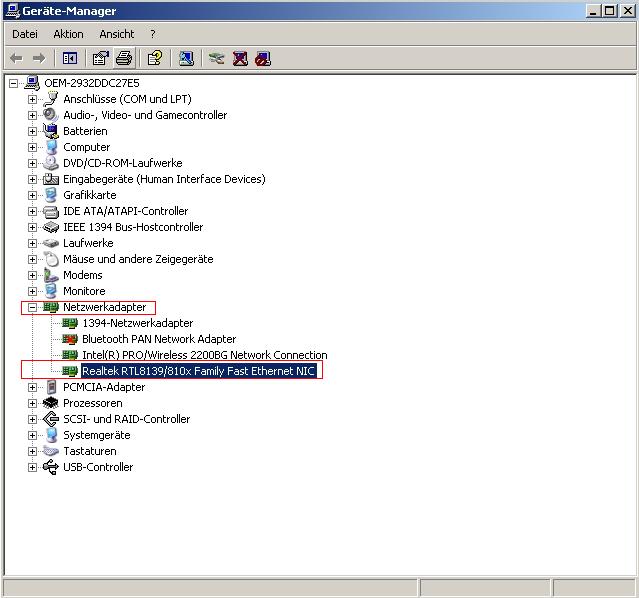This screenshot has width=639, height=598.
Task: Select Realtek RTL8139/810x Family Fast Ethernet NIC
Action: [x=198, y=371]
